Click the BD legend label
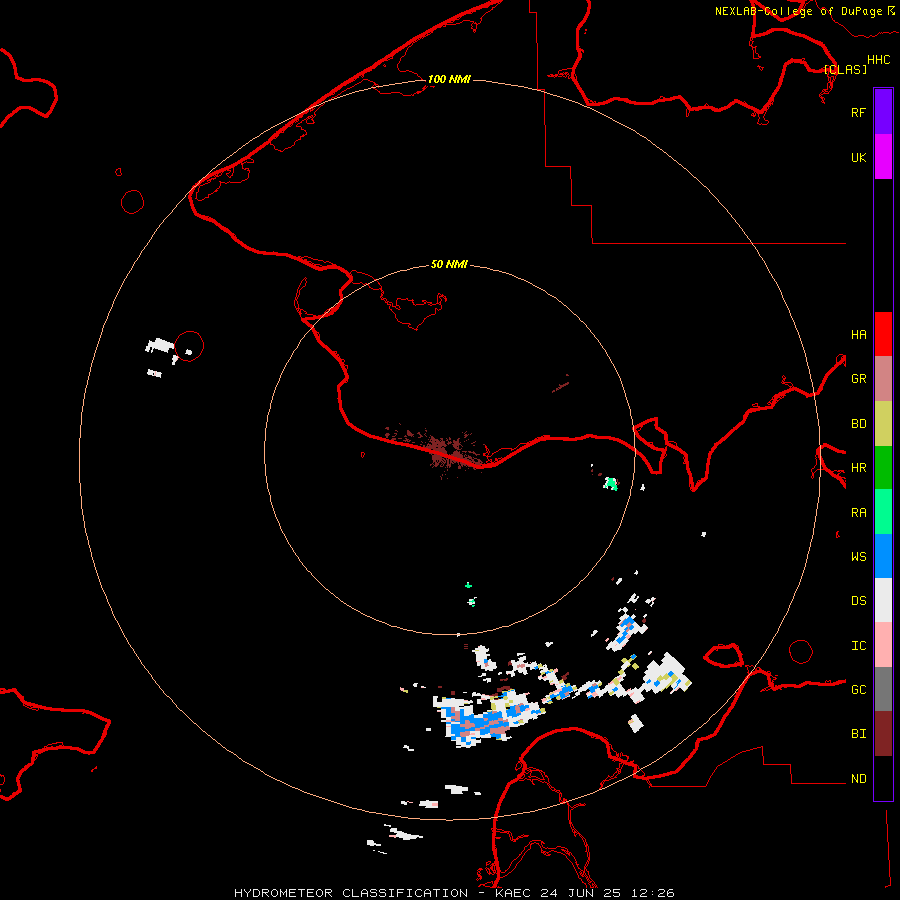 point(858,424)
